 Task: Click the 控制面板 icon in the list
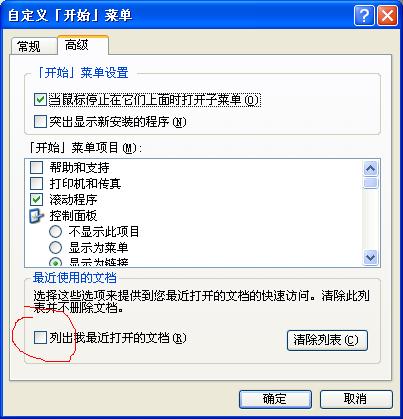click(37, 216)
